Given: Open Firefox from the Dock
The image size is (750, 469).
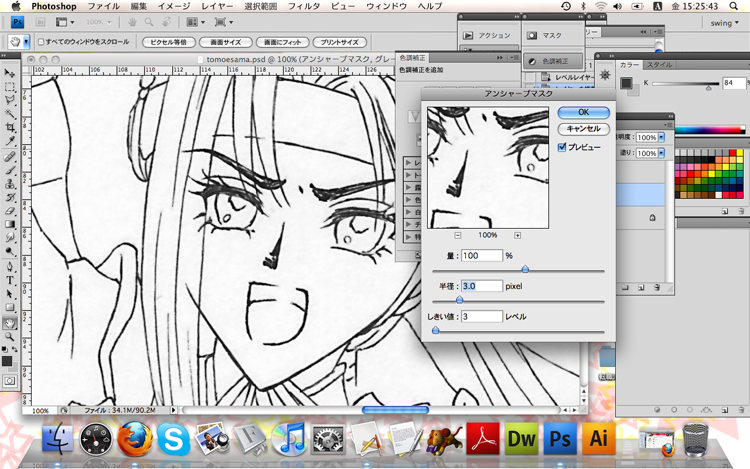Looking at the screenshot, I should pyautogui.click(x=135, y=438).
